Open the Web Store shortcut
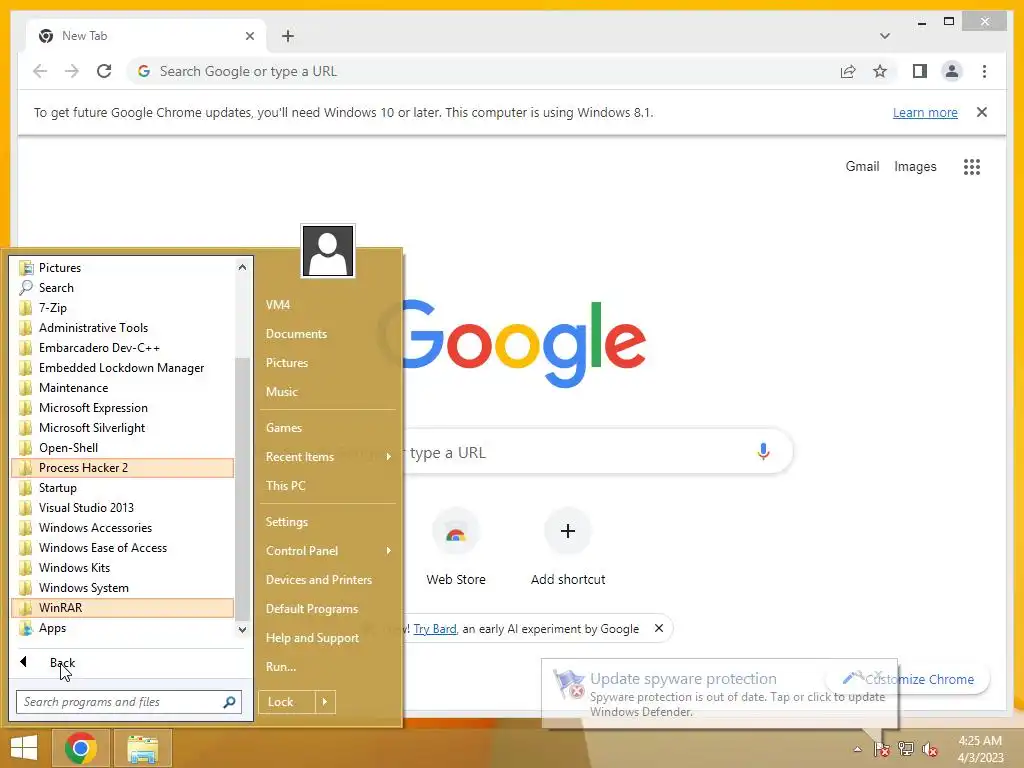The height and width of the screenshot is (768, 1024). 456,547
